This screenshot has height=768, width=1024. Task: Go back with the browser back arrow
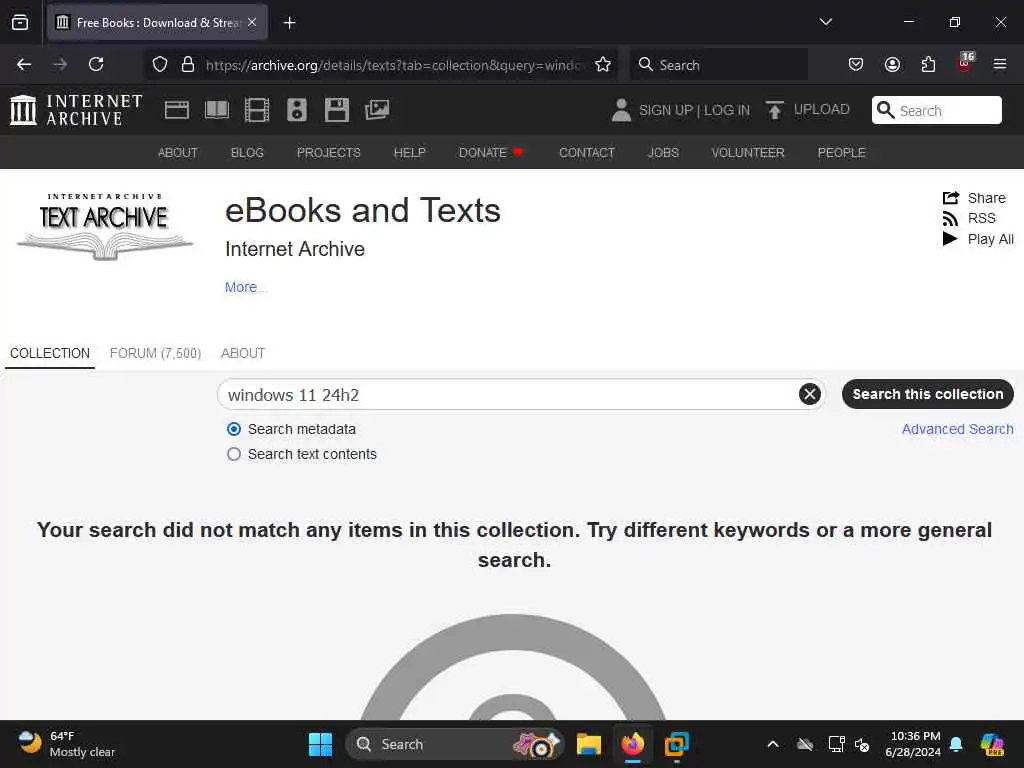tap(24, 64)
